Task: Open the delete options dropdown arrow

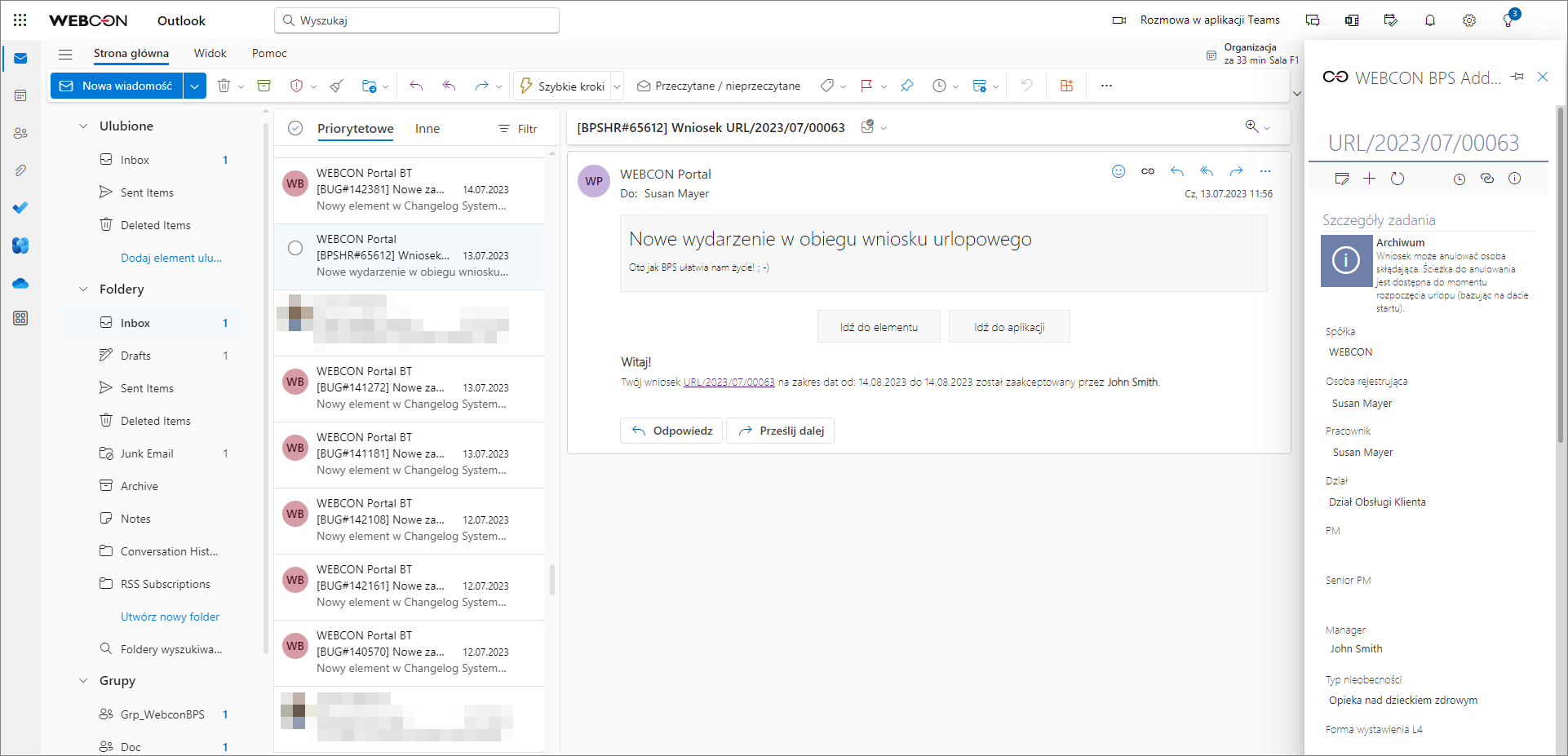Action: click(x=241, y=86)
